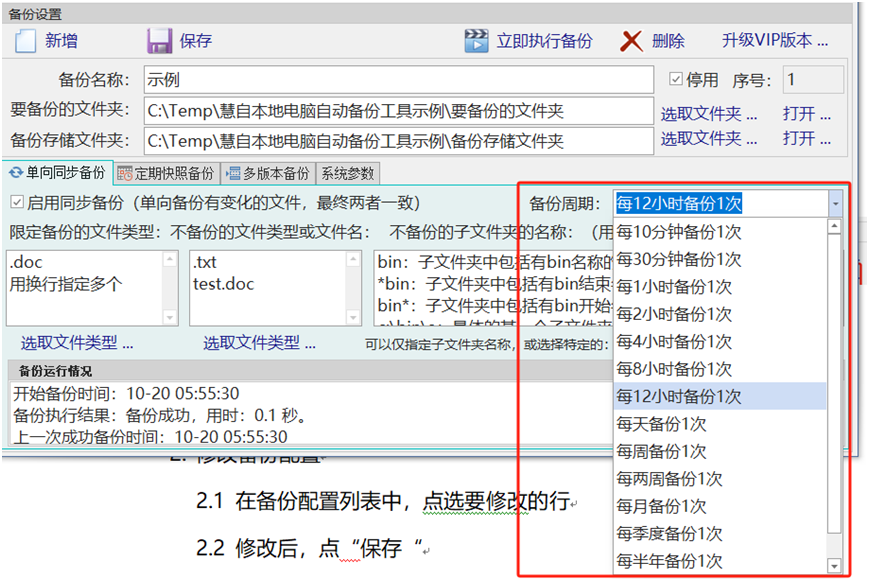This screenshot has height=581, width=869.
Task: Switch to the 多版本备份 tab
Action: (268, 173)
